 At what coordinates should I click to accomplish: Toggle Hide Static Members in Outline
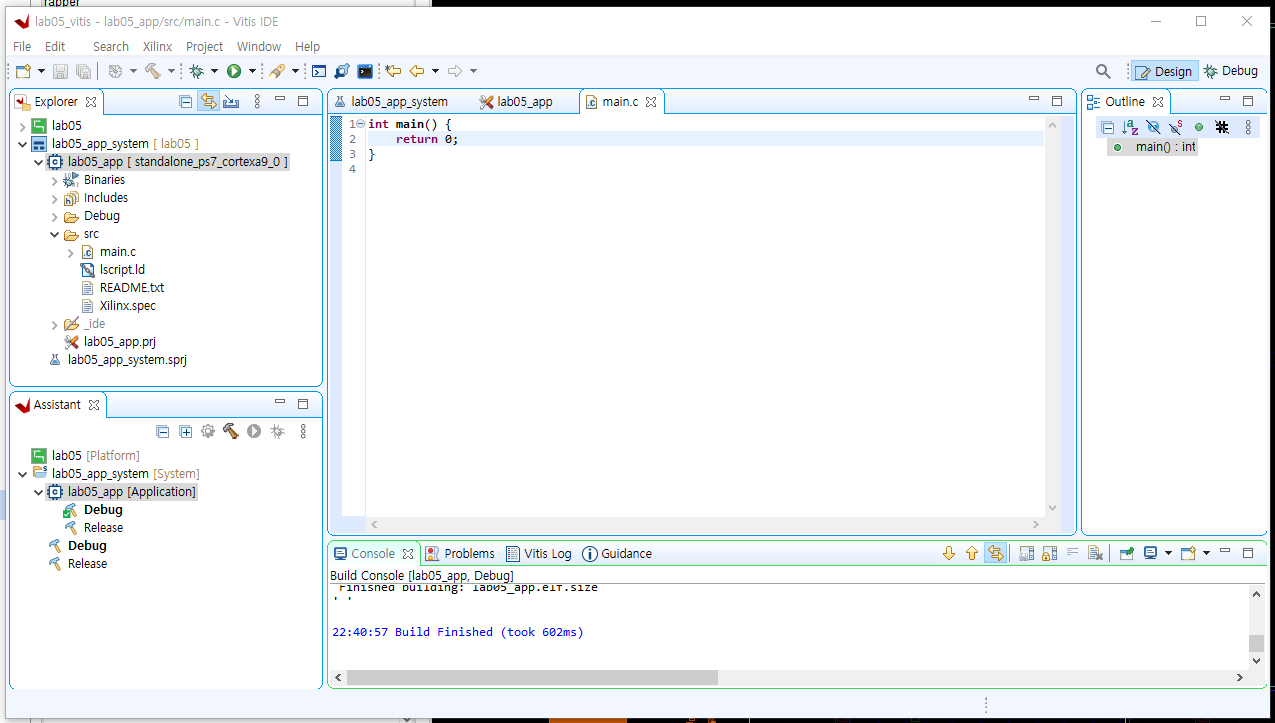pyautogui.click(x=1176, y=127)
